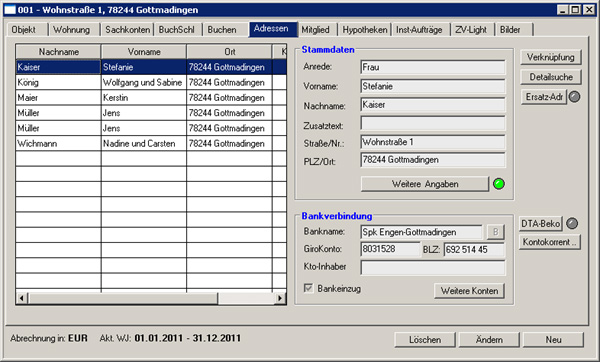
Task: Select the König row in the address list
Action: (x=151, y=82)
